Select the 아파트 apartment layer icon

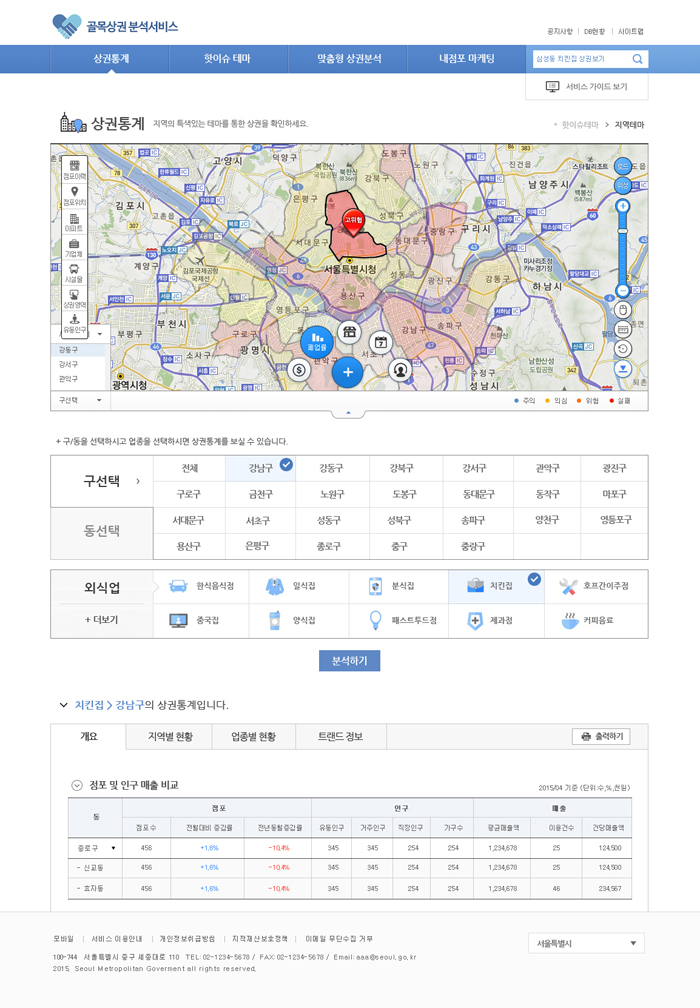click(x=74, y=222)
